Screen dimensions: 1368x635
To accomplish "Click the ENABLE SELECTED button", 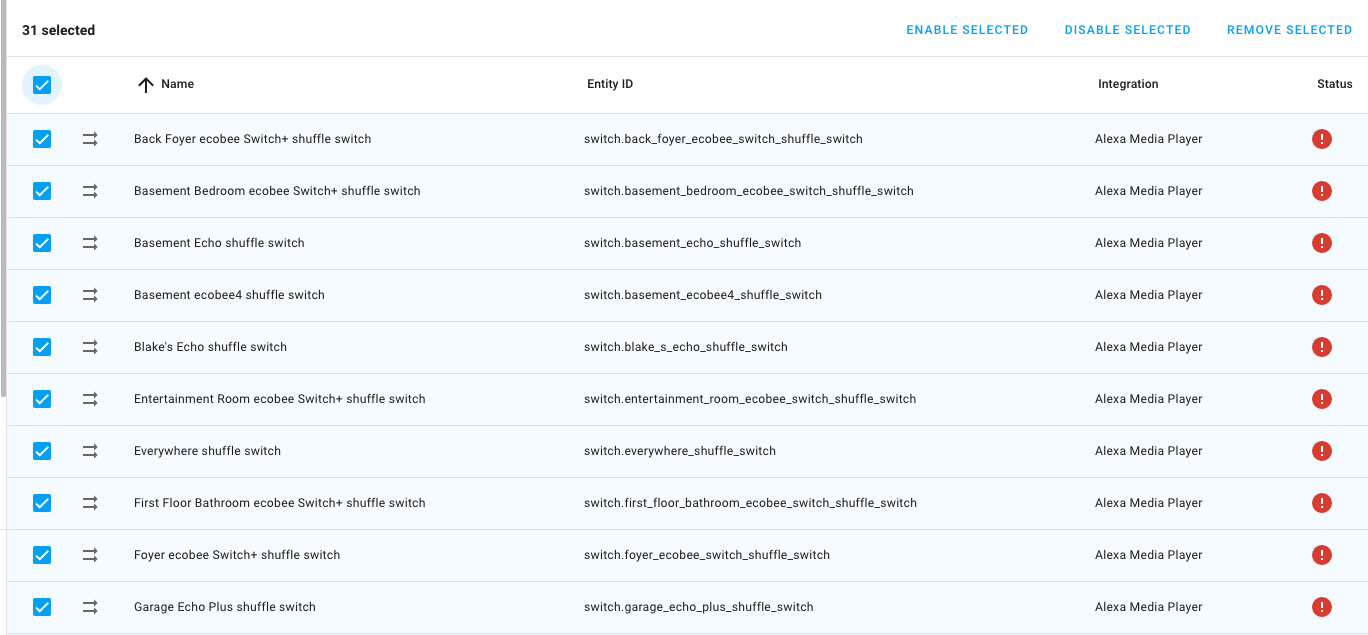I will click(x=966, y=29).
